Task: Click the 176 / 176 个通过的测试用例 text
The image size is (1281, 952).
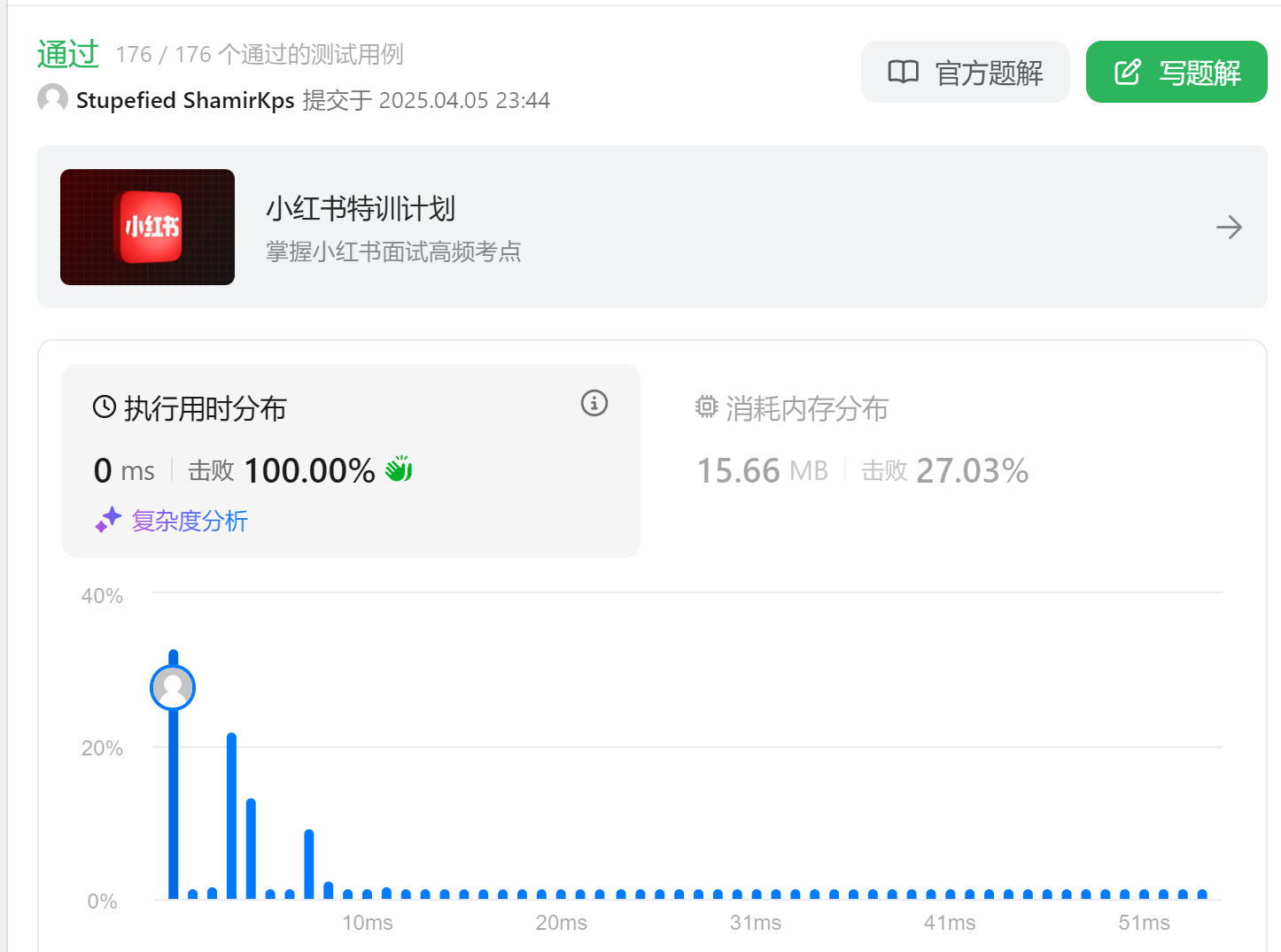Action: pyautogui.click(x=260, y=55)
